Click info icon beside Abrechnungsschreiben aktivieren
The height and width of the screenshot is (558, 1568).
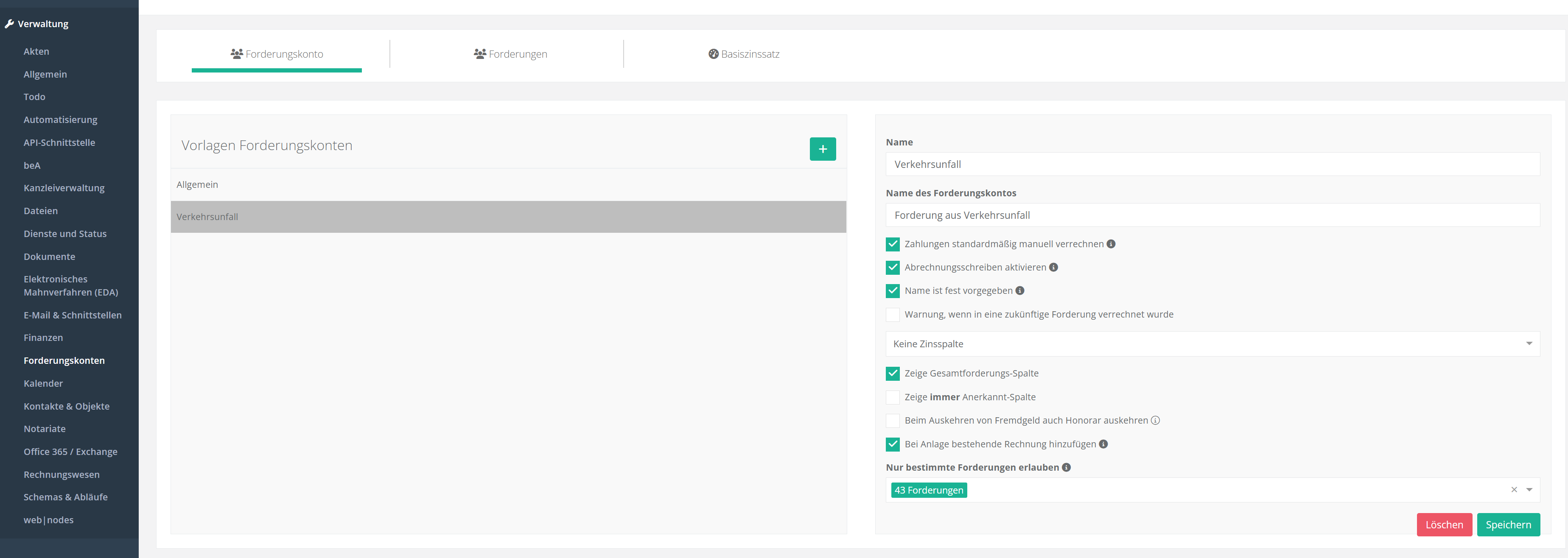coord(1054,267)
